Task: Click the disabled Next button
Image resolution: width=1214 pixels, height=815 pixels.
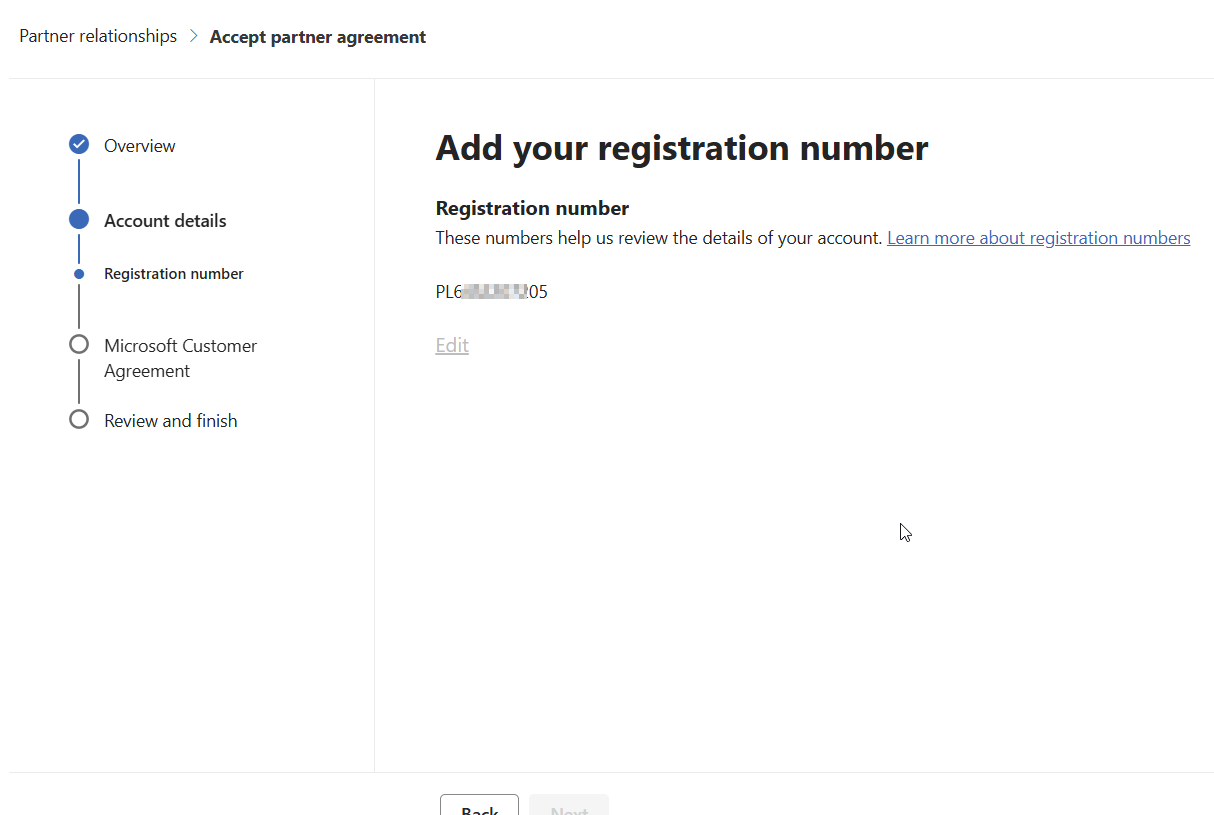Action: point(569,805)
